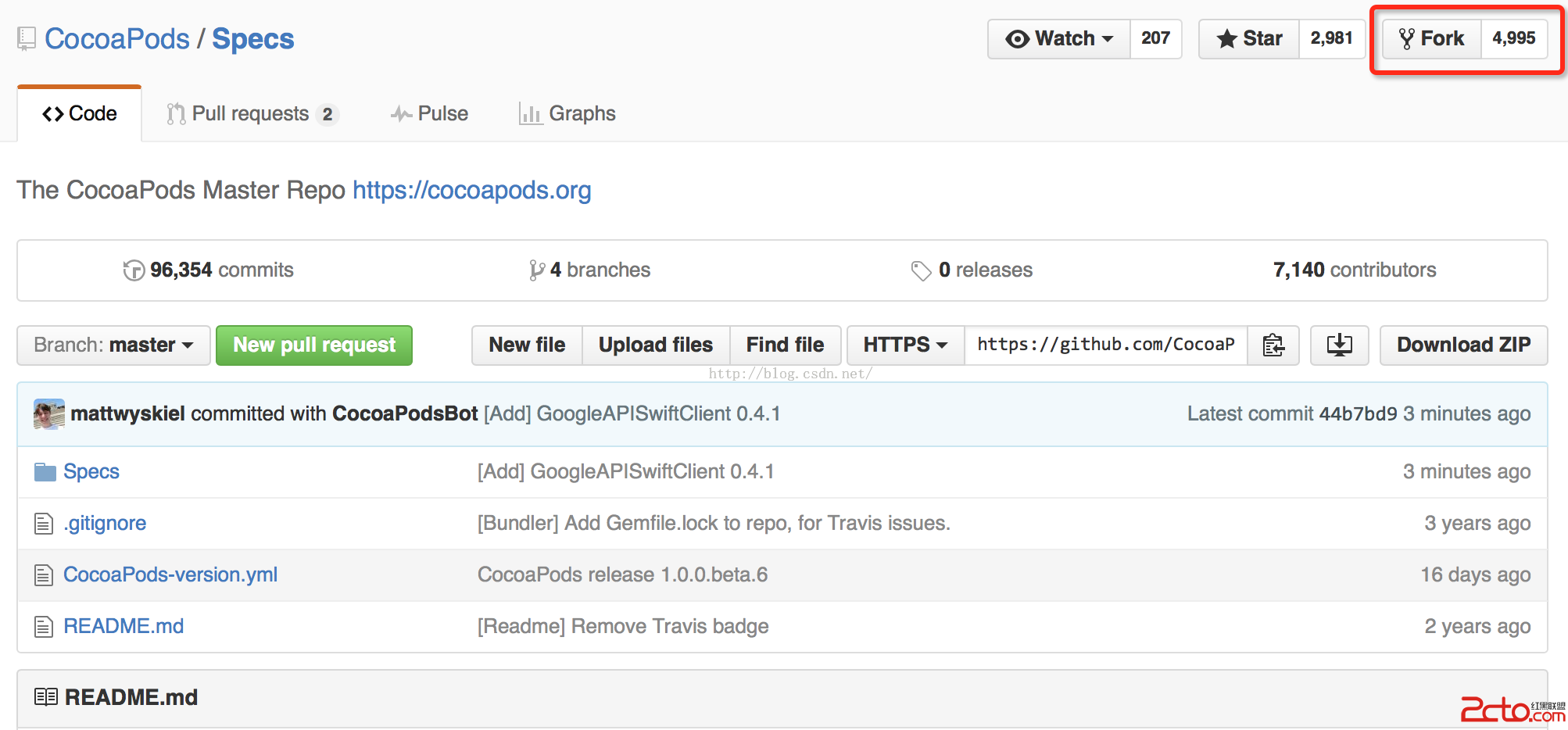
Task: Open the Pulse tab
Action: tap(429, 114)
